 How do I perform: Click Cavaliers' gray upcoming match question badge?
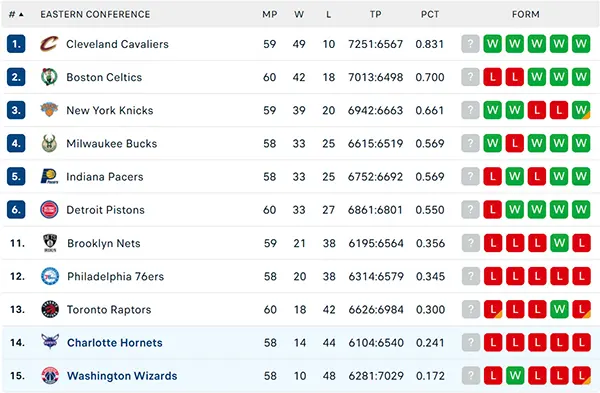(470, 44)
